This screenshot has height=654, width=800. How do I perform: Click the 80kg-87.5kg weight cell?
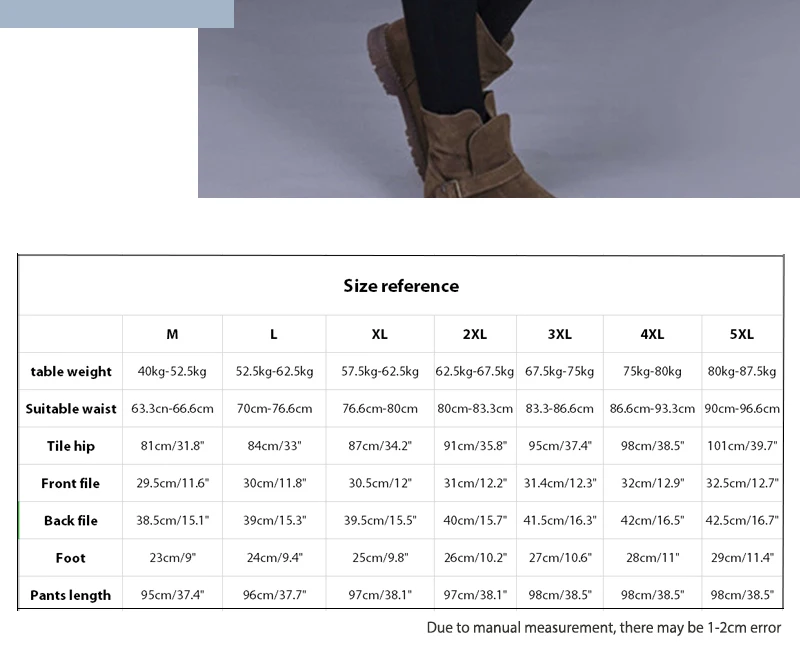click(742, 371)
